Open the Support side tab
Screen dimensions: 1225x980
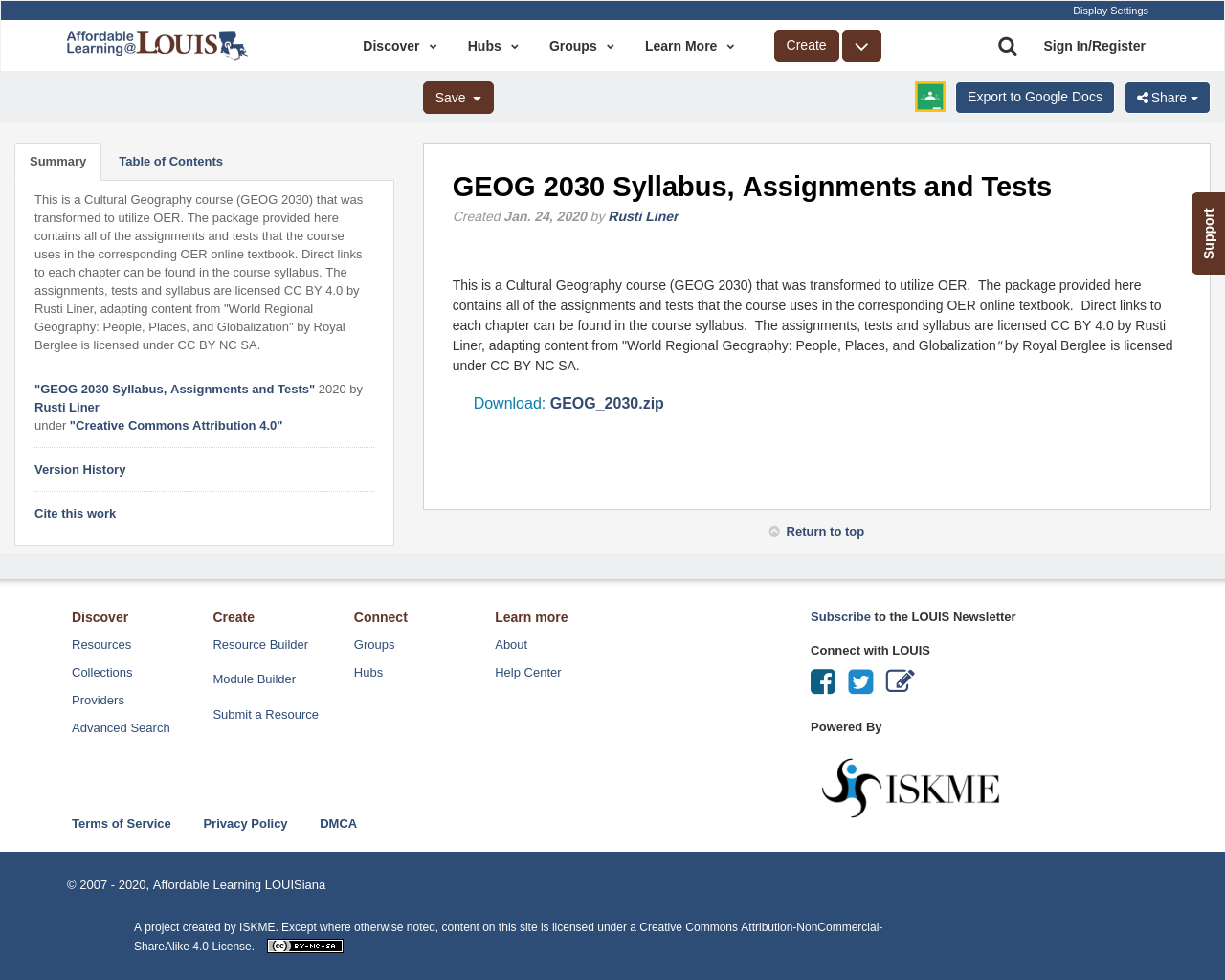tap(1208, 234)
